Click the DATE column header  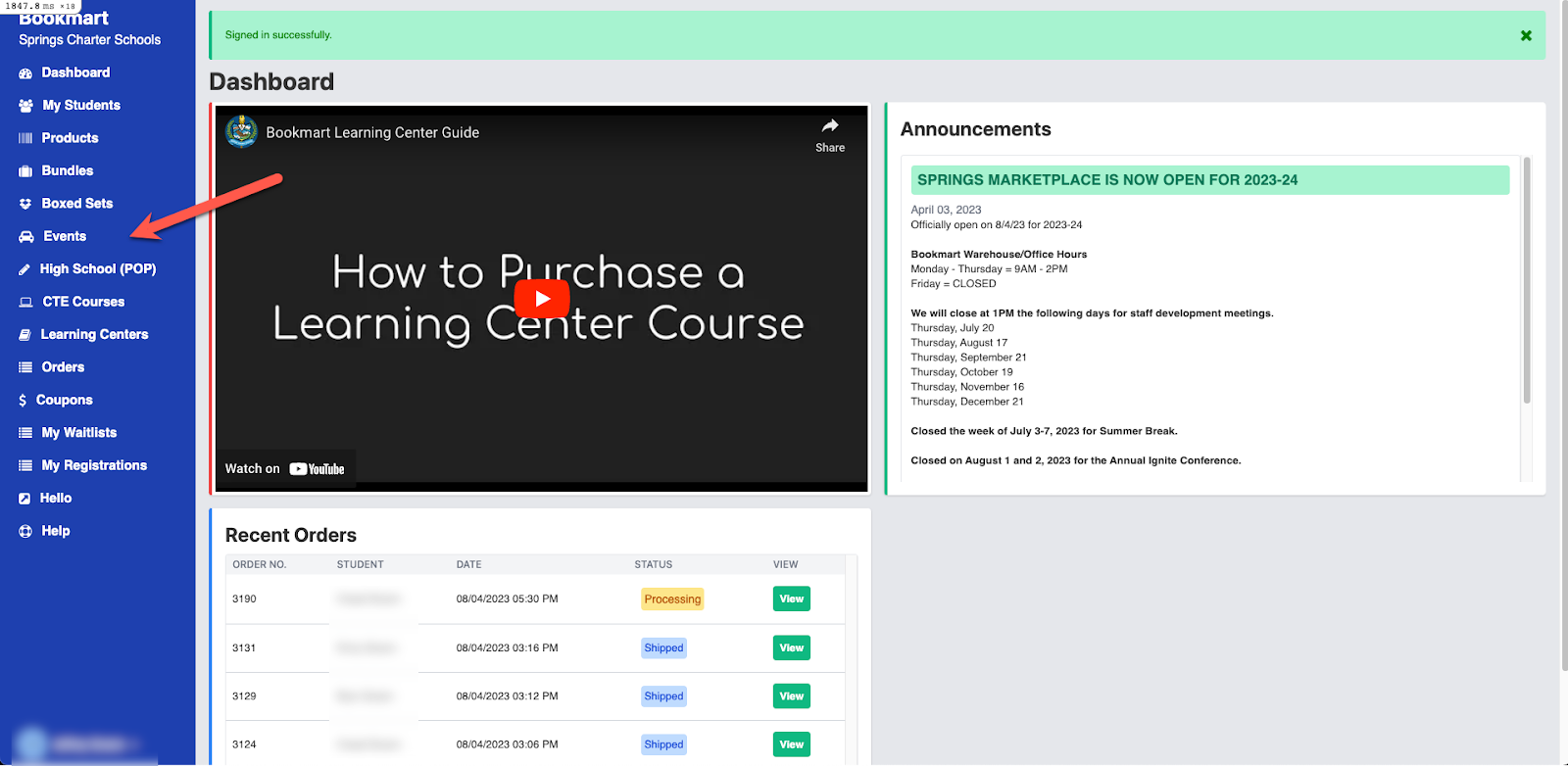468,564
